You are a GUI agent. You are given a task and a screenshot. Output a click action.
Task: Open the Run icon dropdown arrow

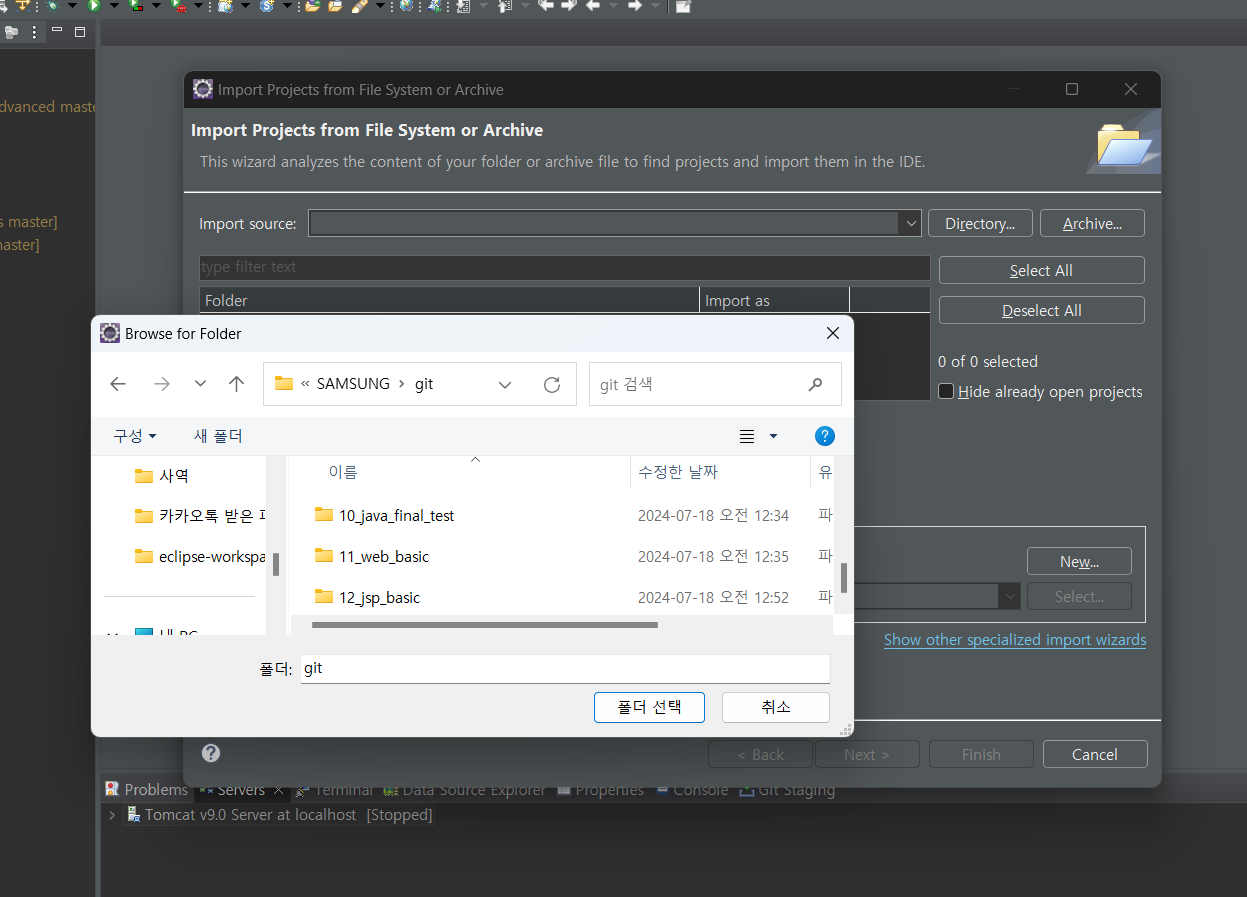click(114, 6)
